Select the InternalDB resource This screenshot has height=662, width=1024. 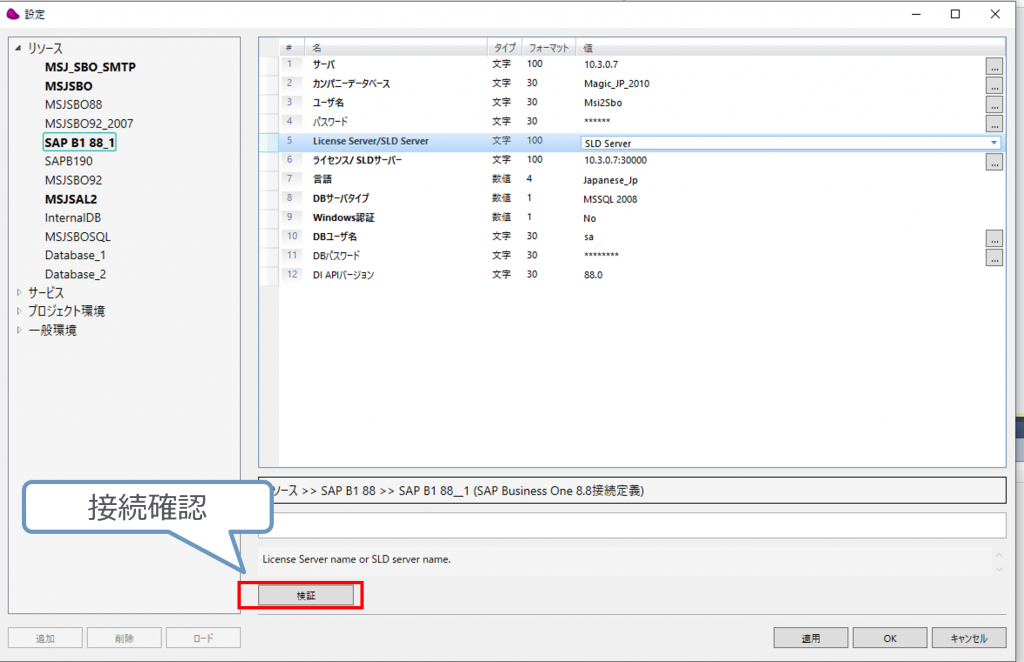click(72, 217)
